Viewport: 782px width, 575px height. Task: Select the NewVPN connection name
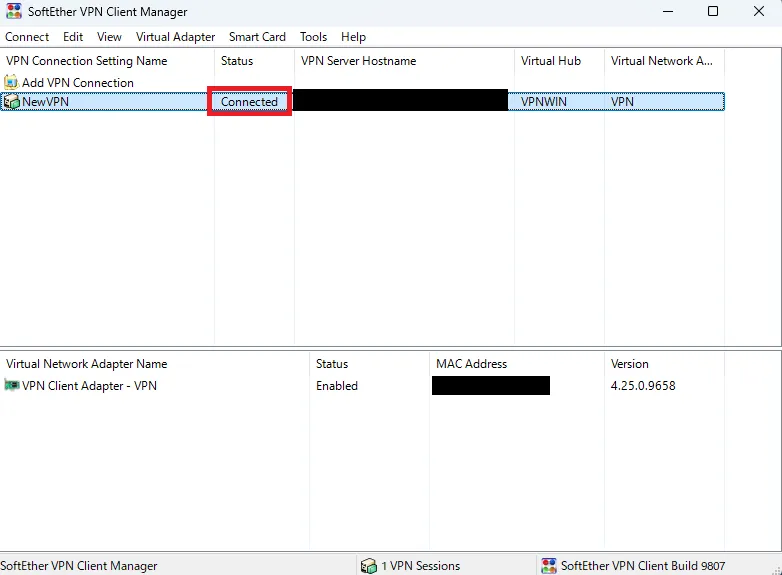coord(45,102)
